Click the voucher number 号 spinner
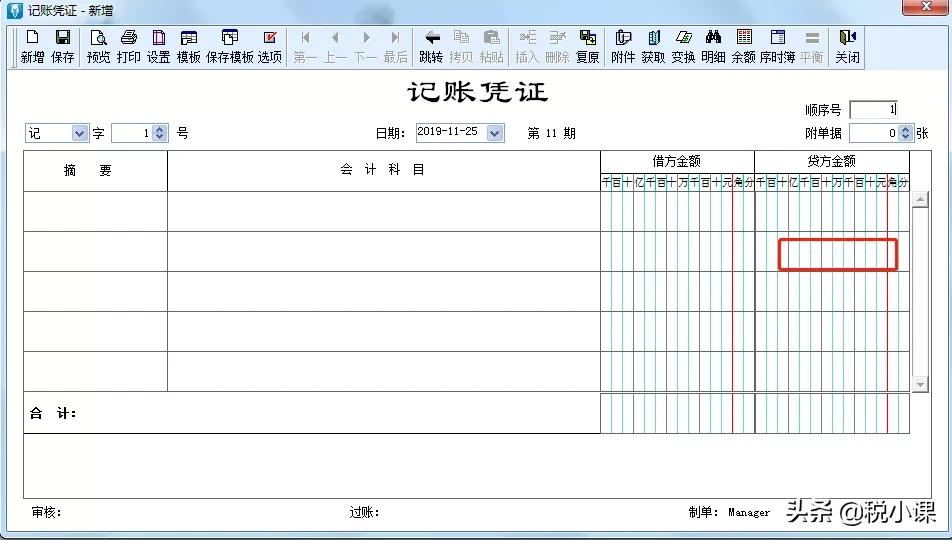952x540 pixels. click(160, 133)
